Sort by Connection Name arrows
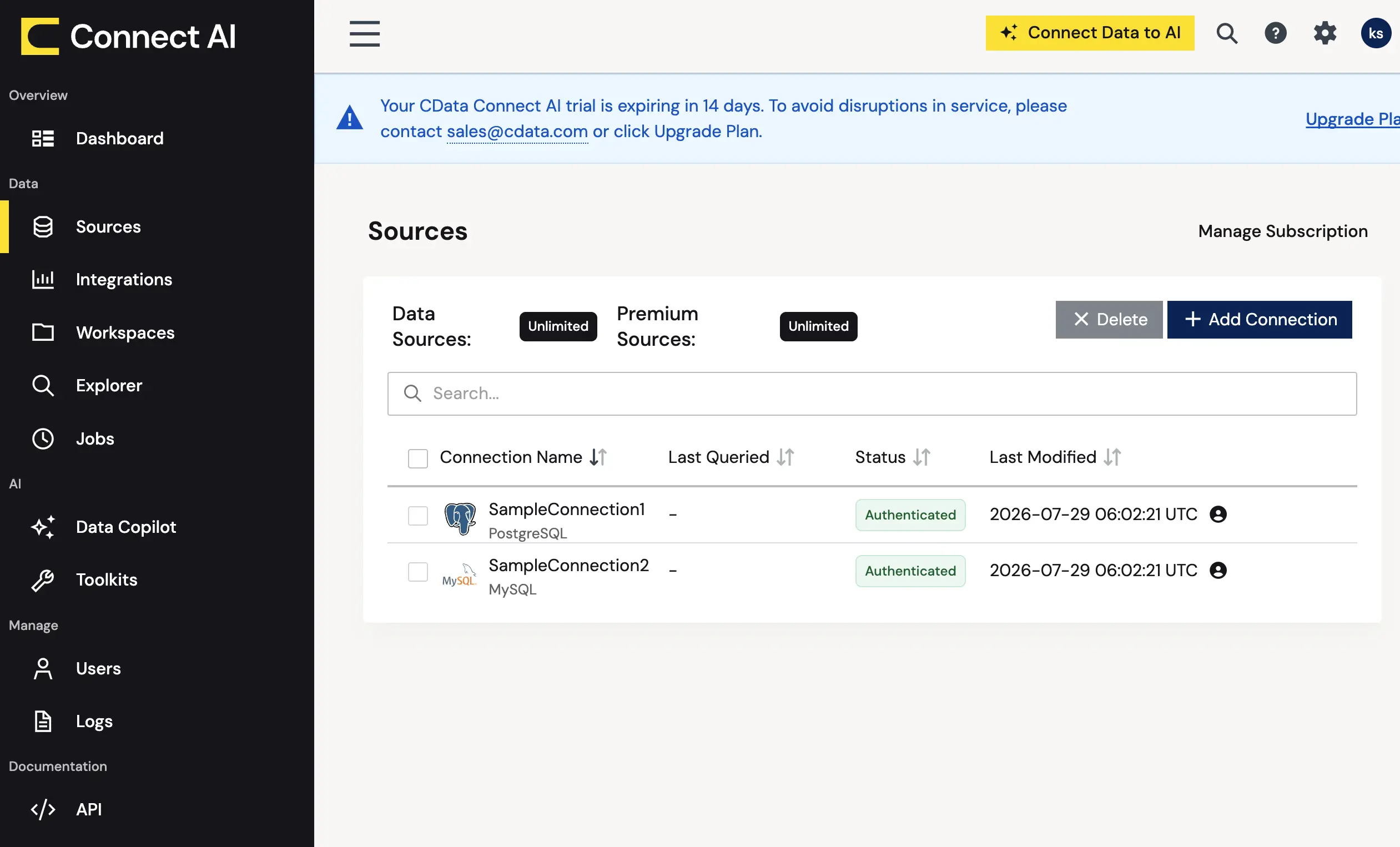This screenshot has height=847, width=1400. [598, 457]
